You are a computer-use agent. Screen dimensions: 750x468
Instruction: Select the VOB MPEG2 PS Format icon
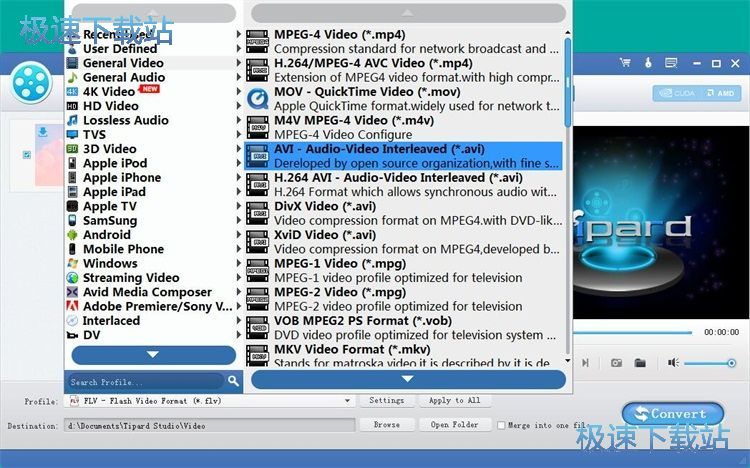(257, 328)
